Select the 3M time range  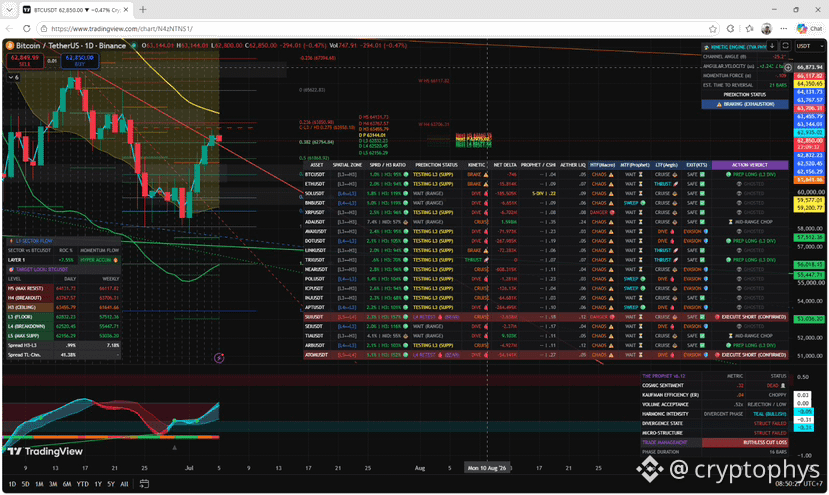point(53,484)
